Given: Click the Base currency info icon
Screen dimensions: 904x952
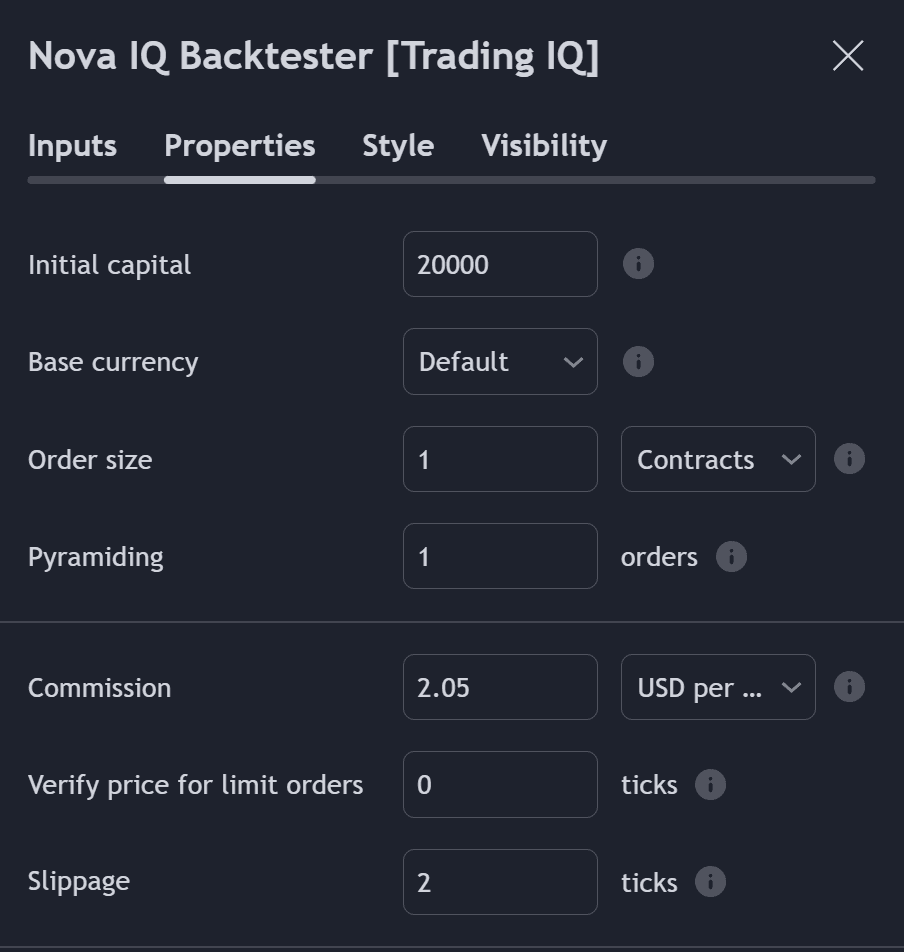Looking at the screenshot, I should pos(638,362).
